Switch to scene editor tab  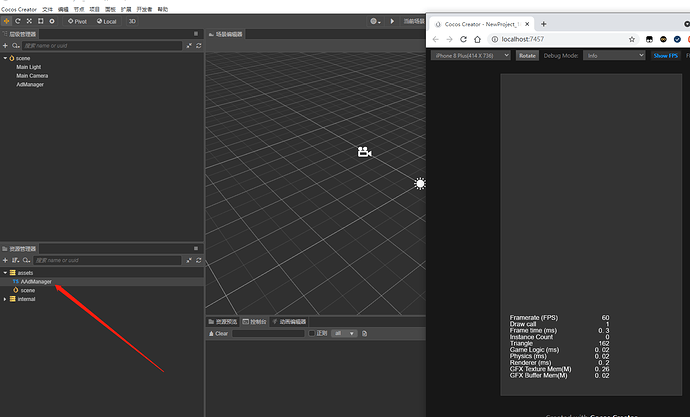(x=225, y=34)
